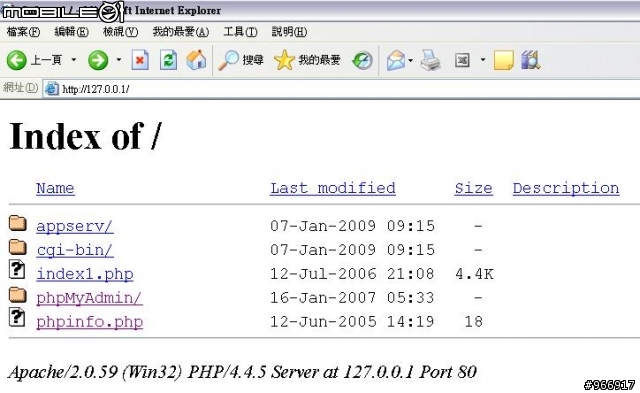Open Search with the magnifier icon
Image resolution: width=640 pixels, height=393 pixels.
241,60
